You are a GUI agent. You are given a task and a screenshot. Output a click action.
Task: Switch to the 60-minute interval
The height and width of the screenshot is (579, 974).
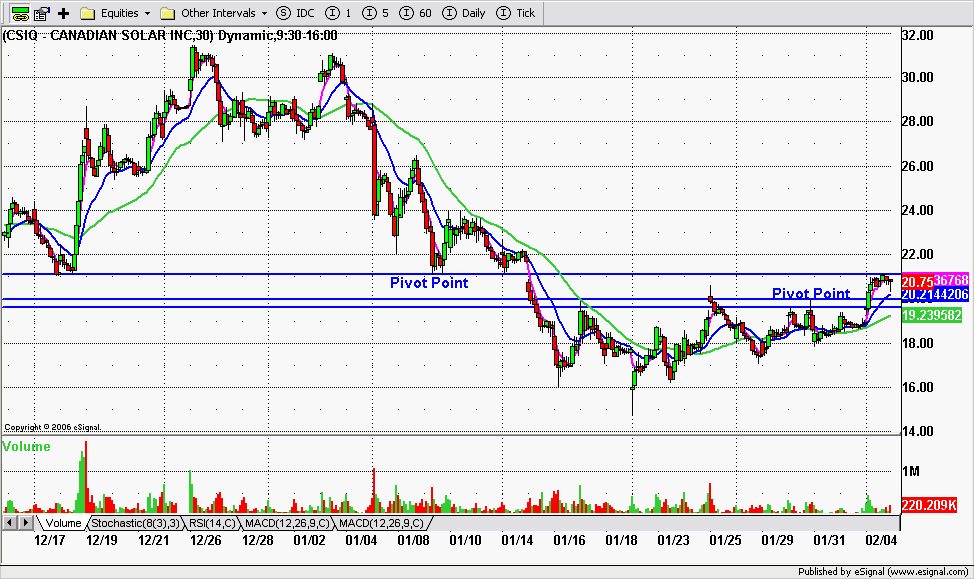(x=416, y=13)
